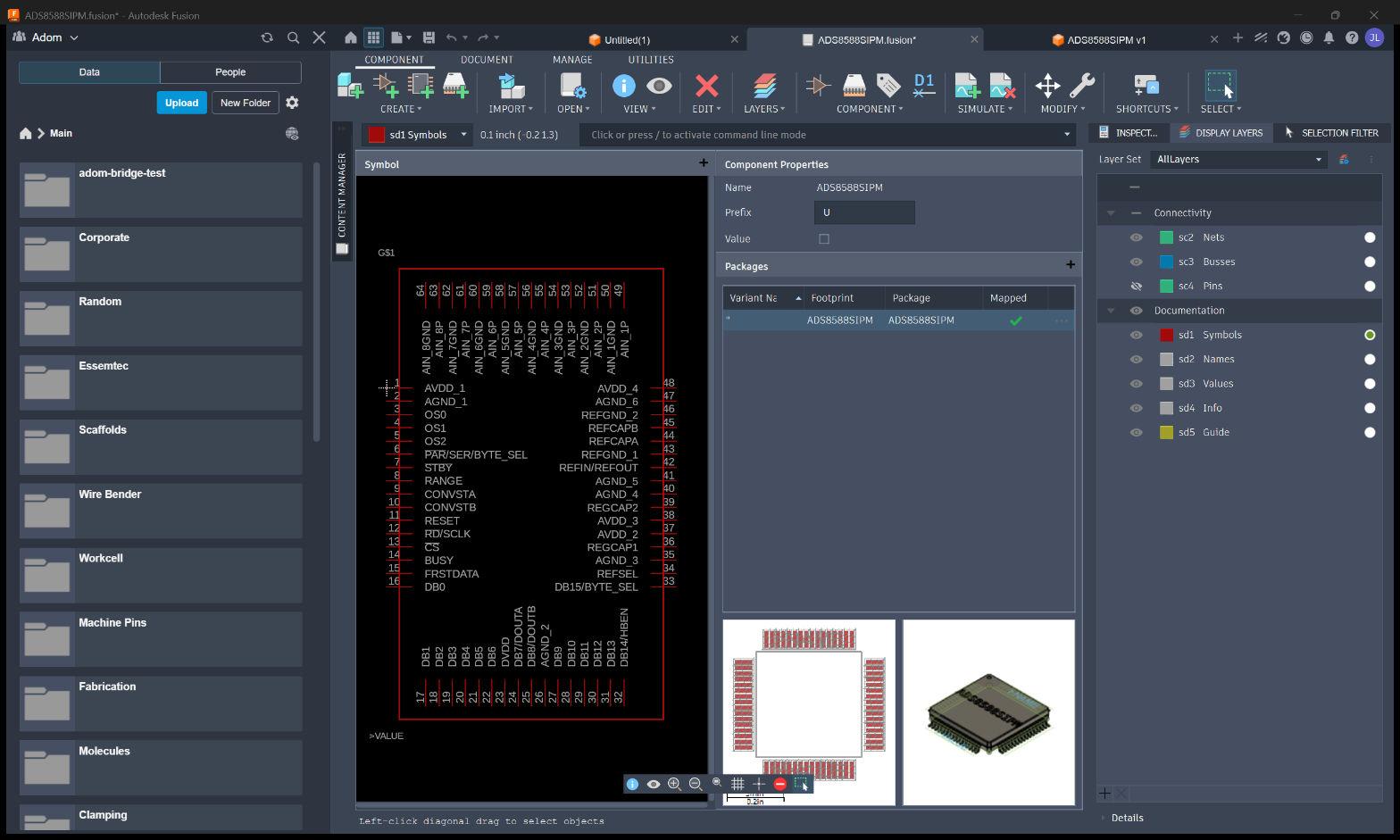Image resolution: width=1400 pixels, height=840 pixels.
Task: Toggle visibility eye for sc2 Nets layer
Action: click(x=1136, y=237)
